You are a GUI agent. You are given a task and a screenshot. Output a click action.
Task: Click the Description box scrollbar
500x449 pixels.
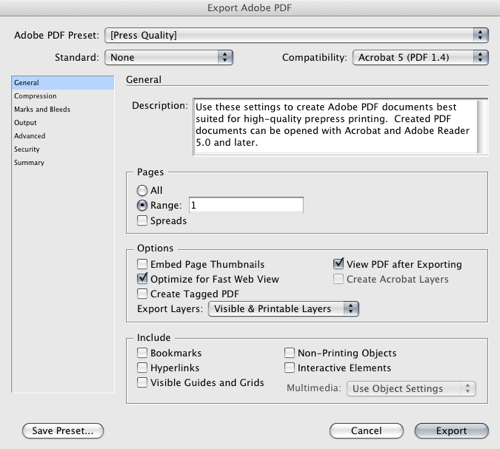482,127
